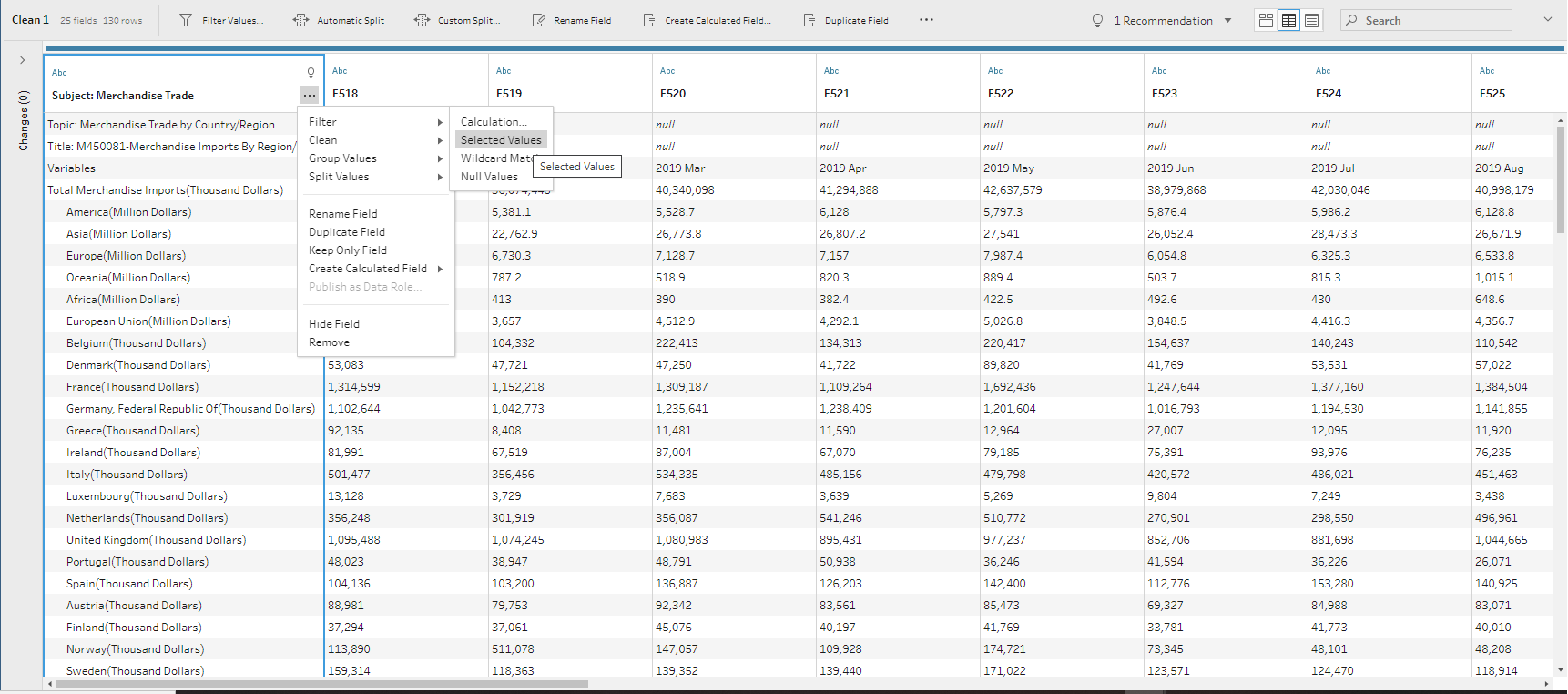Viewport: 1568px width, 694px height.
Task: Switch to data grid view
Action: pyautogui.click(x=1288, y=20)
